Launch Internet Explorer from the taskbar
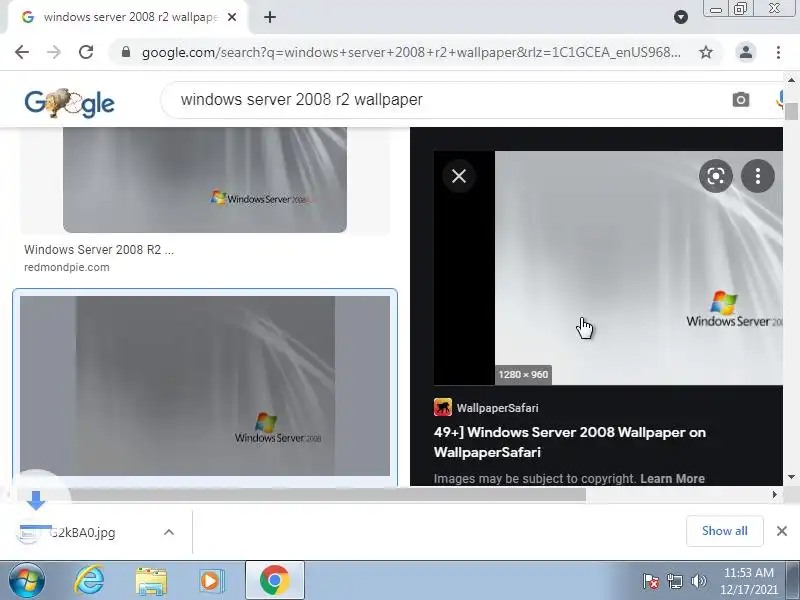 [89, 581]
